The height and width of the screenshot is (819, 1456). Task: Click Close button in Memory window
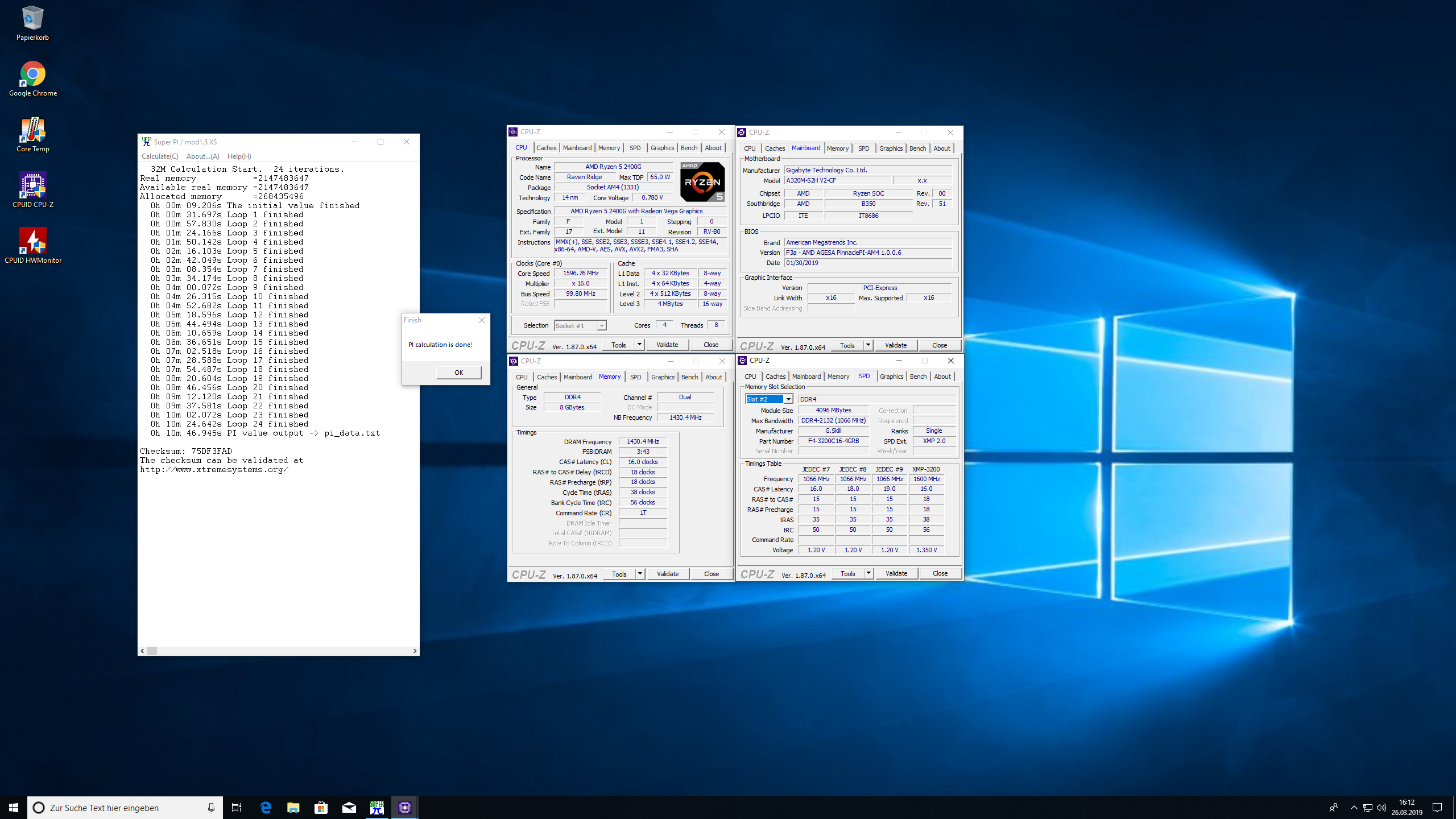(712, 574)
